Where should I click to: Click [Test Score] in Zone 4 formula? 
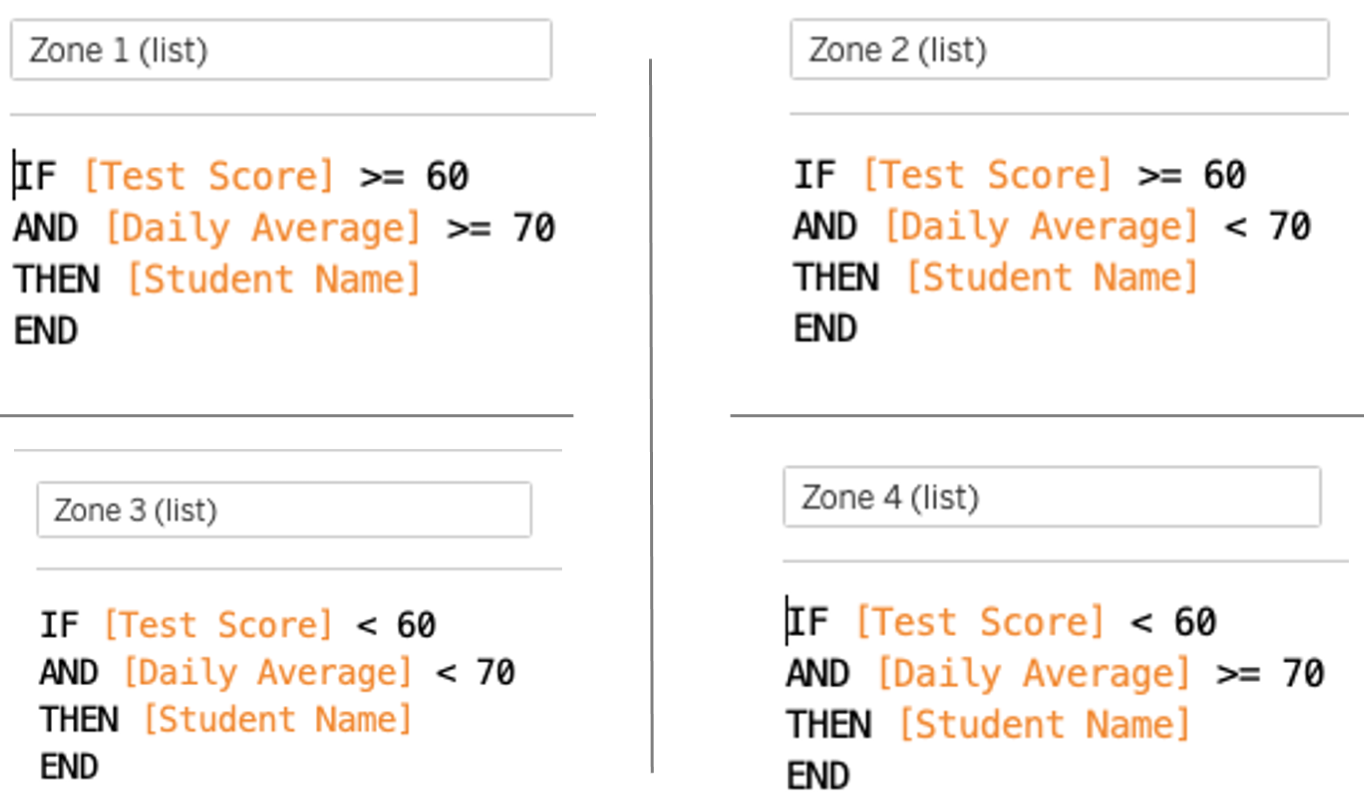tap(979, 622)
